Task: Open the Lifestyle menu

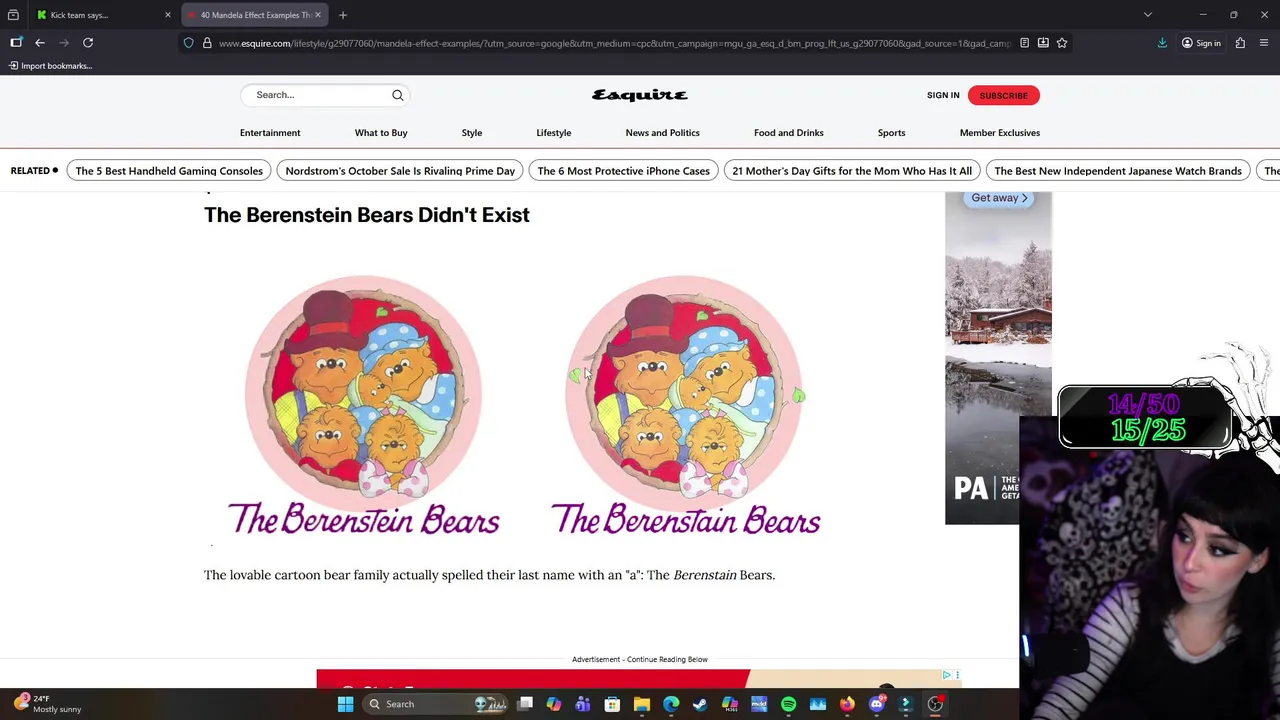Action: click(554, 133)
